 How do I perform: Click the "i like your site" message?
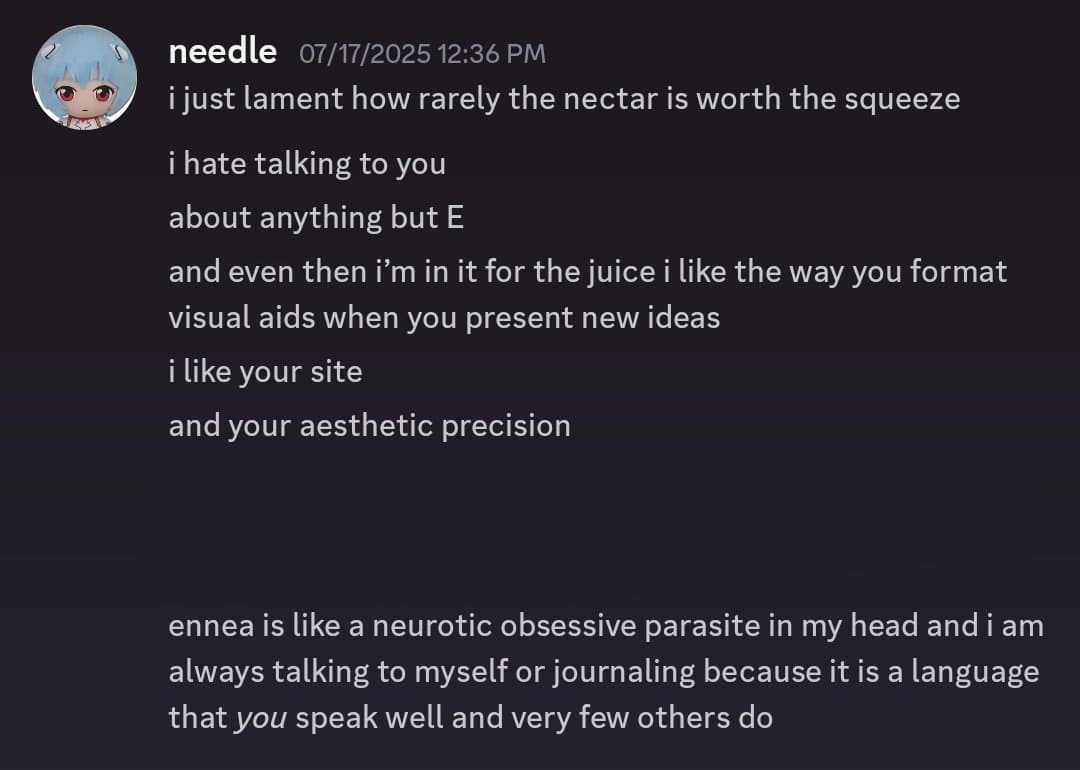265,372
